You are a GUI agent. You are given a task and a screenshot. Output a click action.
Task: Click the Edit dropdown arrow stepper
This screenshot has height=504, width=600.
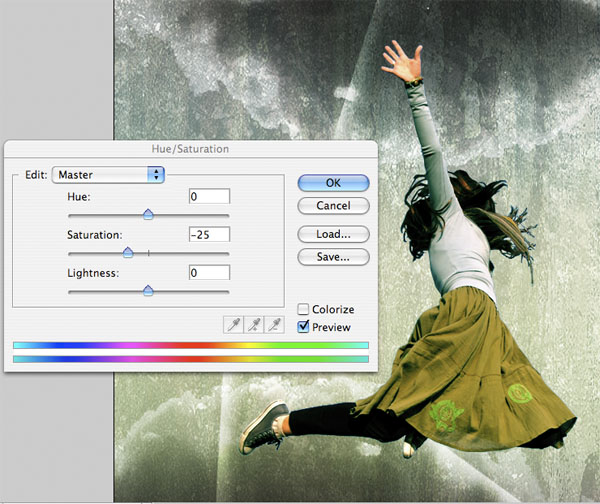tap(156, 175)
